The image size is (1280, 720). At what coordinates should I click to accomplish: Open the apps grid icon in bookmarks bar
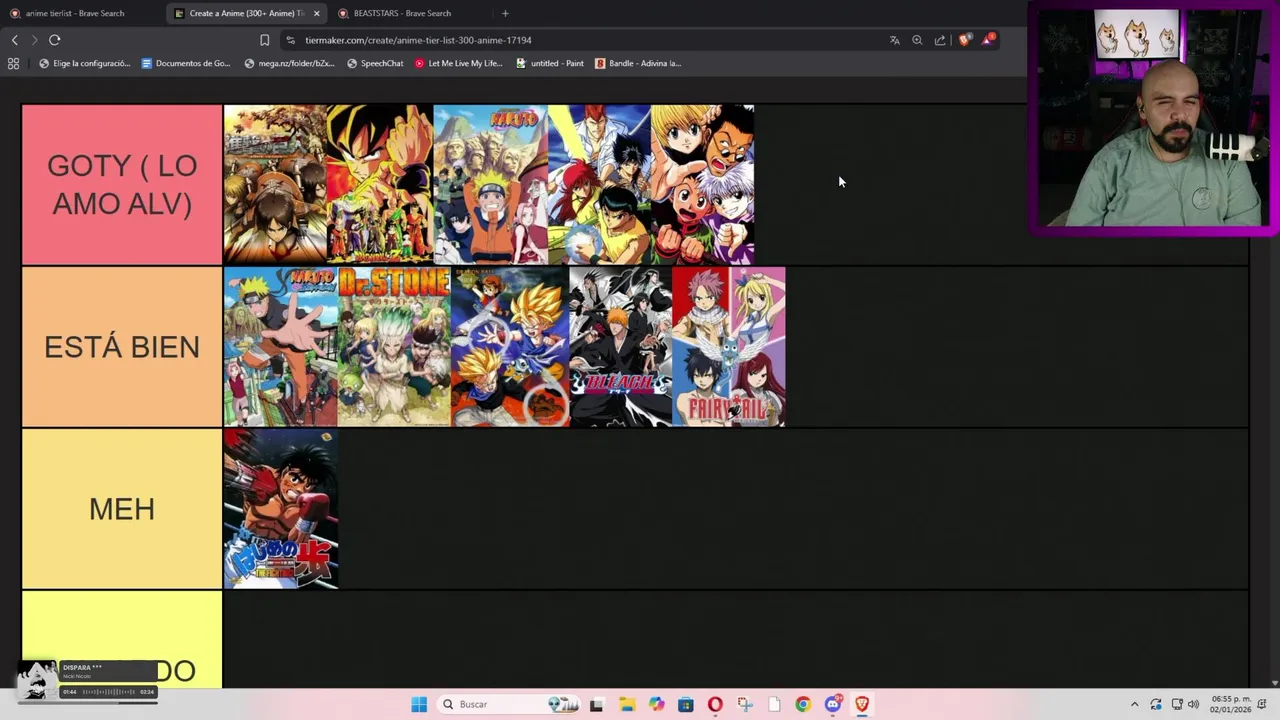click(x=13, y=63)
